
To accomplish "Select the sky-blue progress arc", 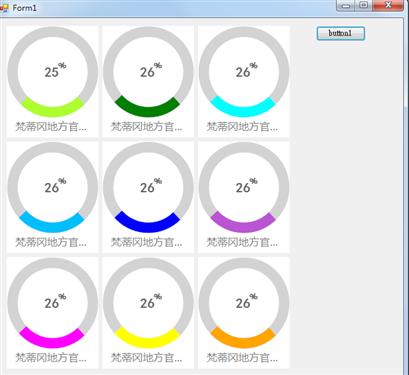I will (52, 224).
